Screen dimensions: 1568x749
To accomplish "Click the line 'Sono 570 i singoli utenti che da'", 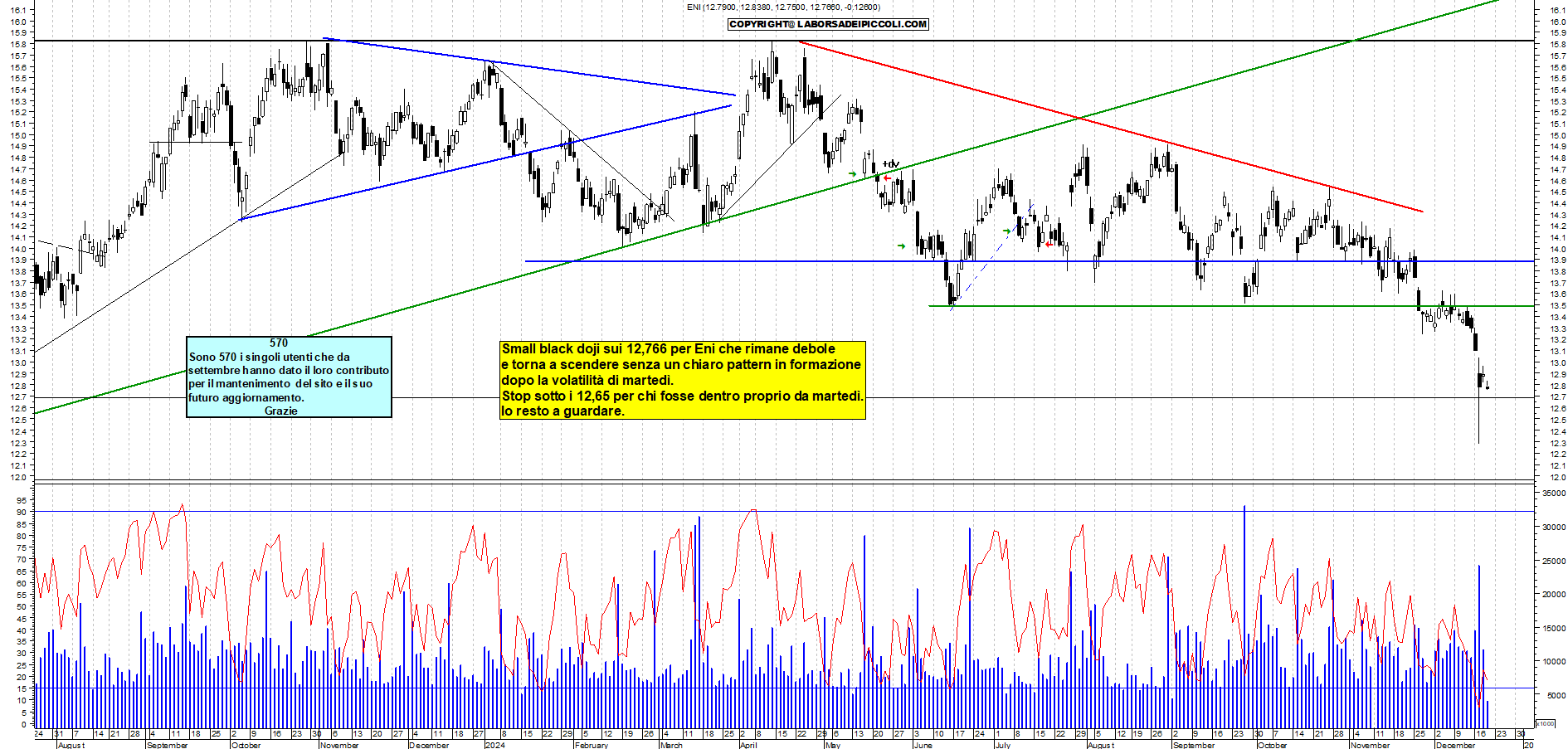I will (x=270, y=357).
